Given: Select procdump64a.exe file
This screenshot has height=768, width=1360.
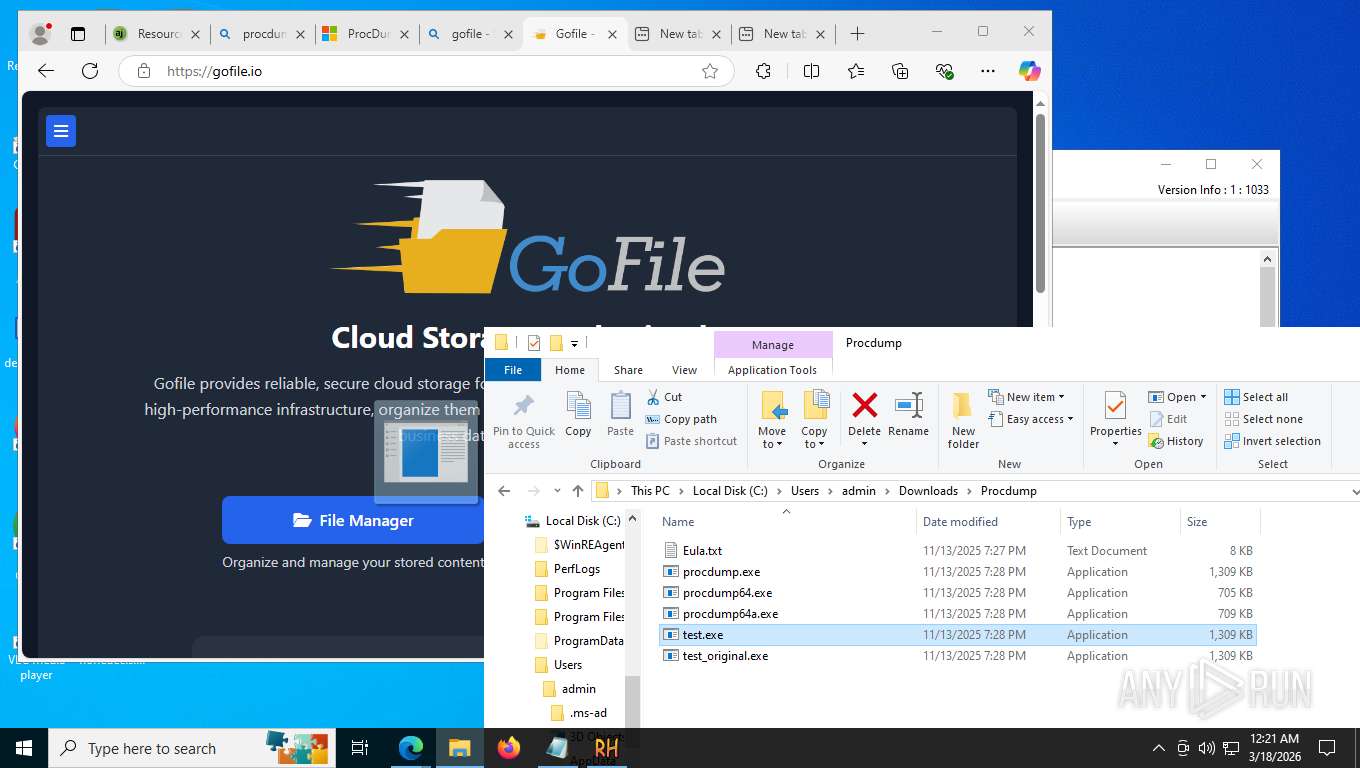Looking at the screenshot, I should [x=730, y=614].
